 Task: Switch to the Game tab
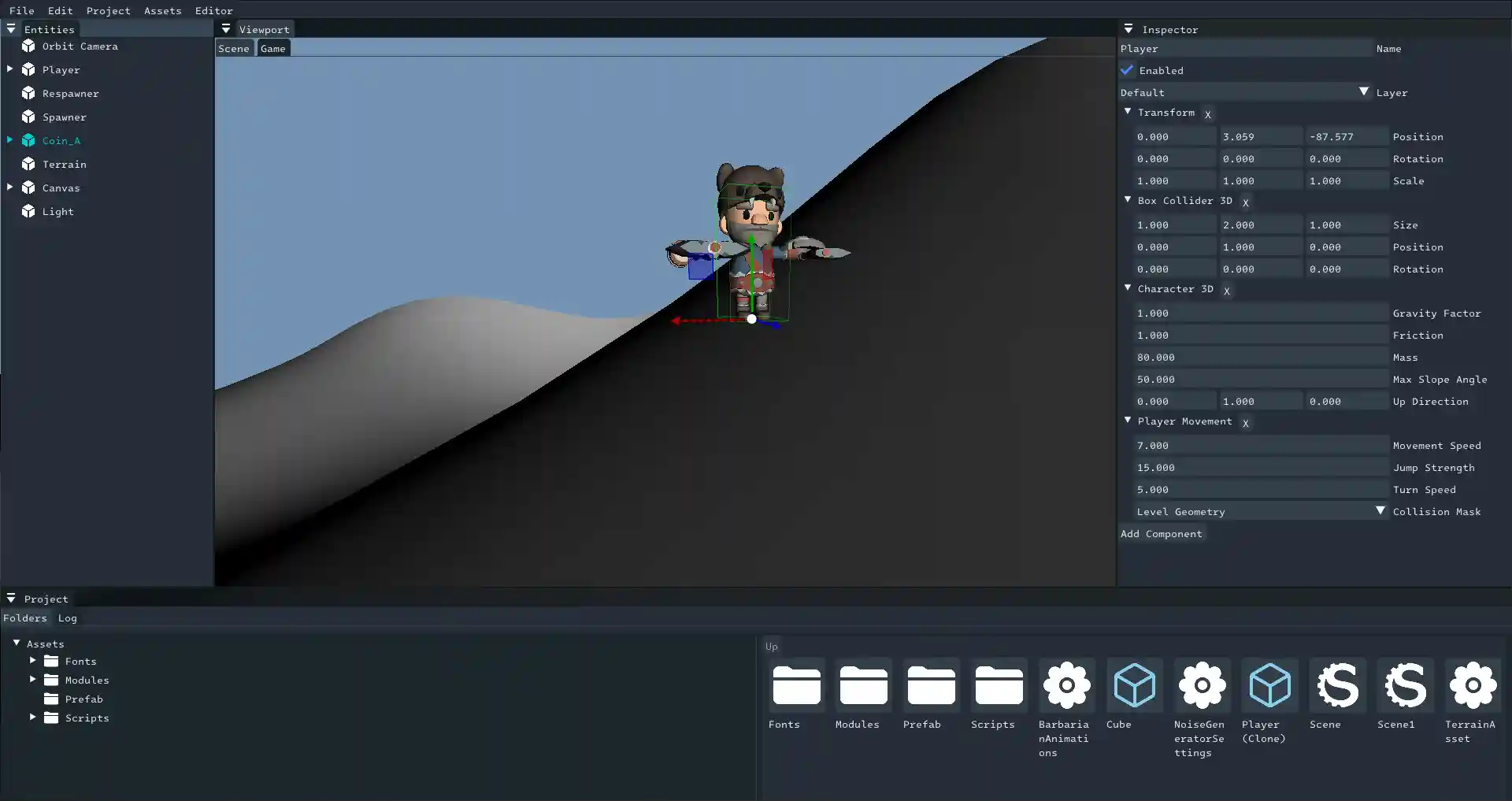point(272,48)
